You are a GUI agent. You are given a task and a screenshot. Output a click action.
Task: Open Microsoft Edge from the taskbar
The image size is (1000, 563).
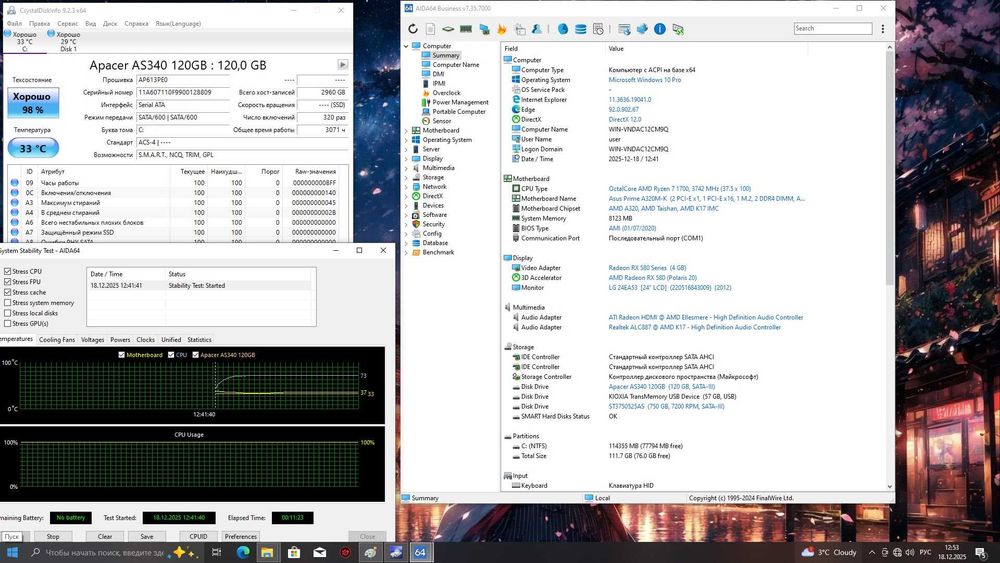[x=243, y=552]
